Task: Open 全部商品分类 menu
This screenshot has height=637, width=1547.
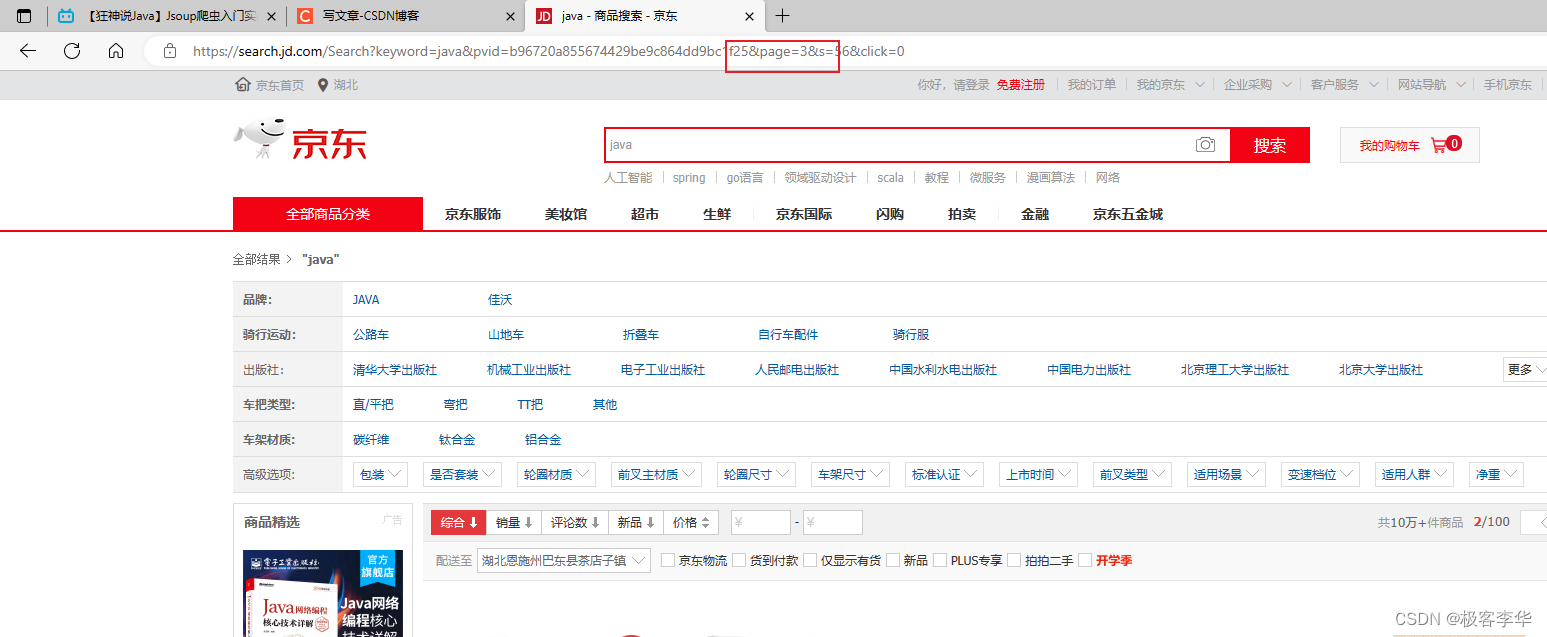Action: [x=328, y=214]
